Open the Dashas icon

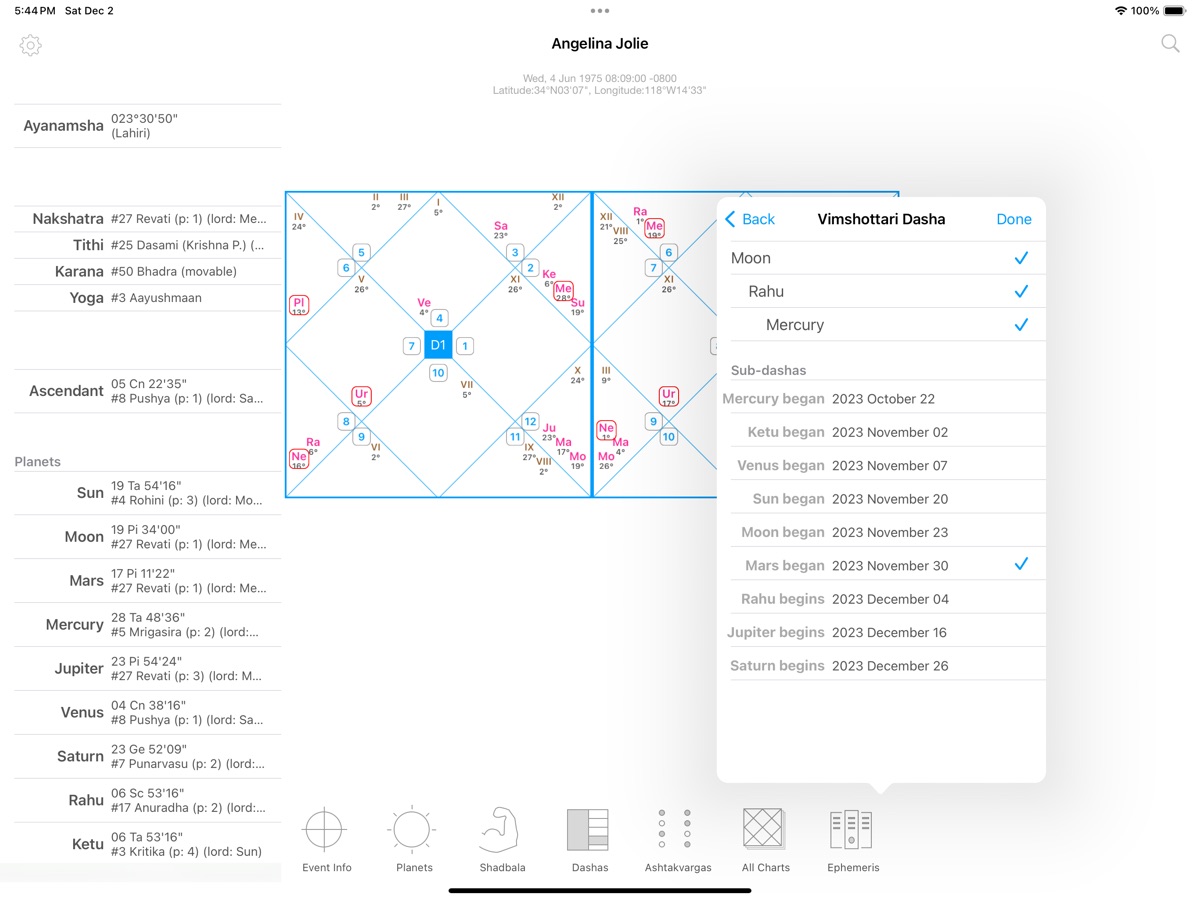(589, 840)
